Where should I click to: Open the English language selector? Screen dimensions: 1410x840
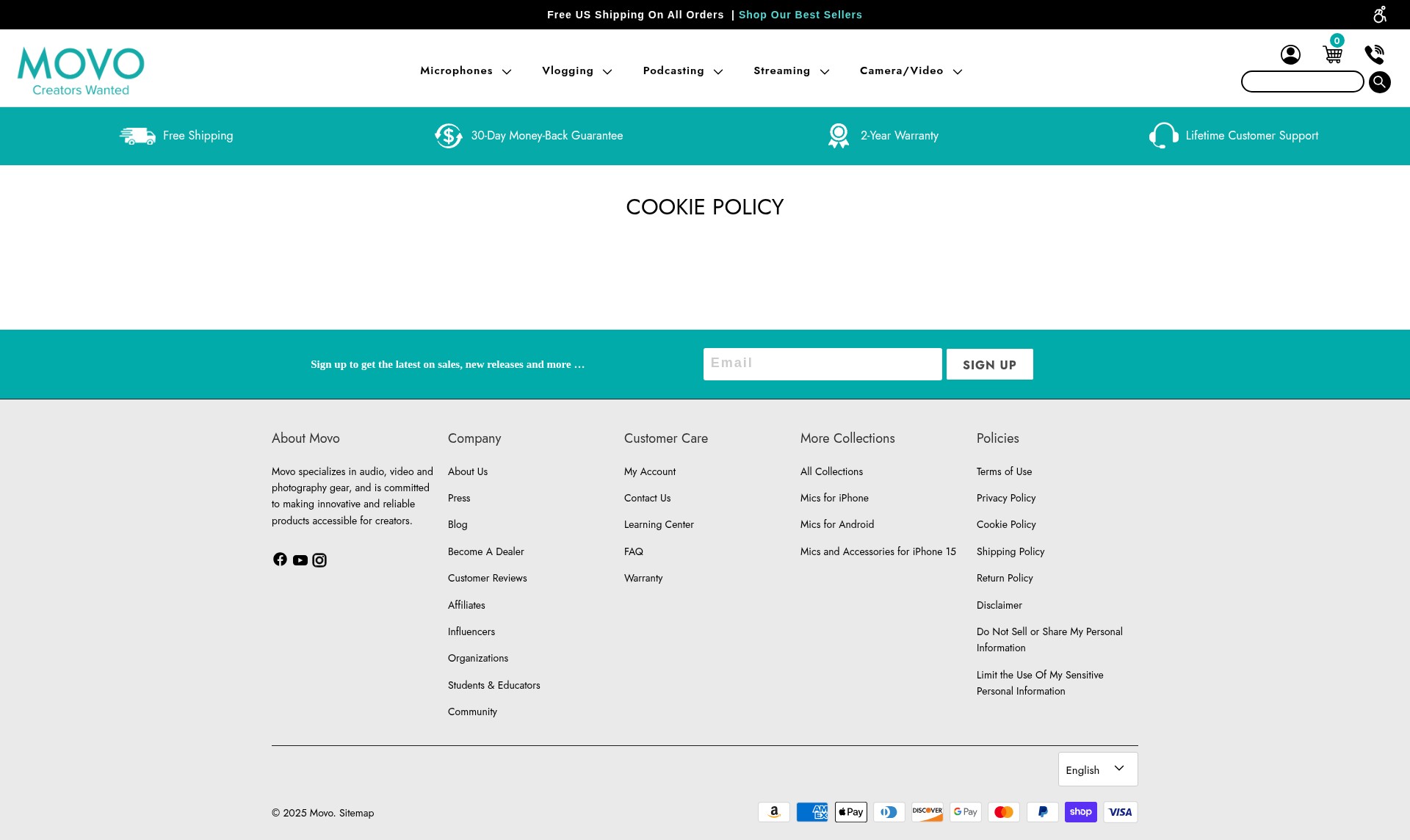[1098, 770]
